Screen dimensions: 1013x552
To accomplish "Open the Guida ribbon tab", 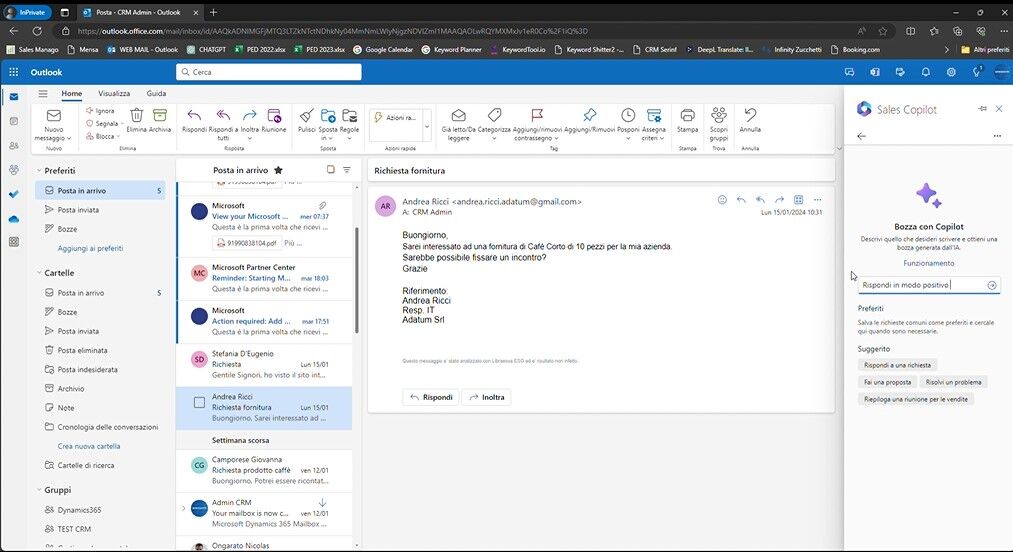I will [x=156, y=93].
